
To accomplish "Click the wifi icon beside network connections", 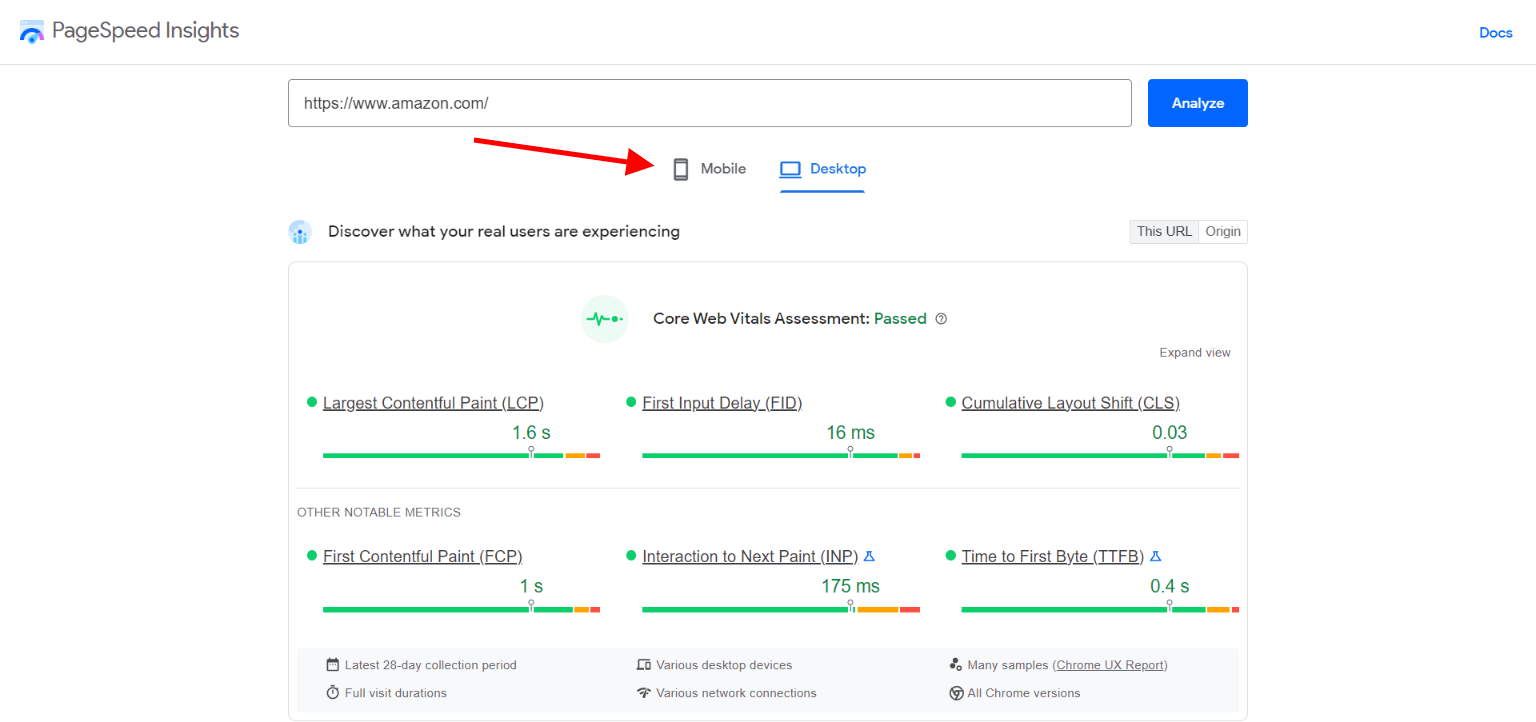I will coord(644,693).
